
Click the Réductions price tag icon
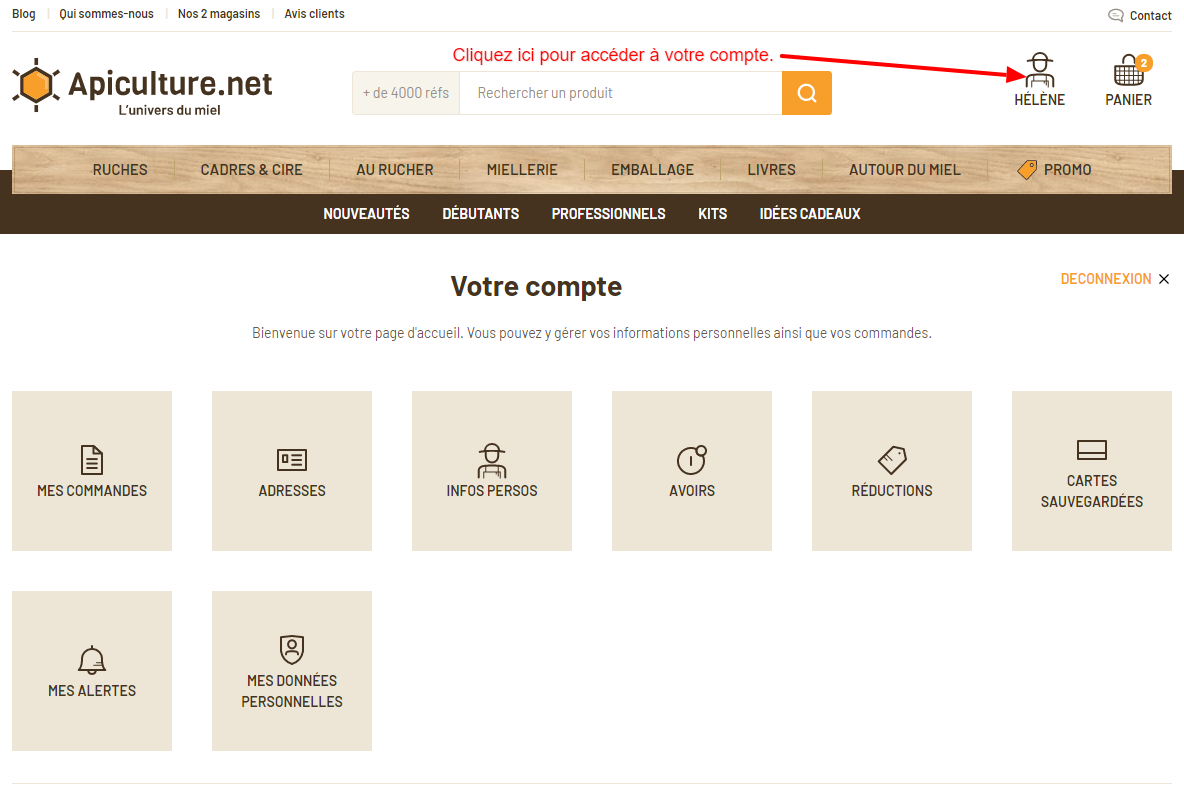[x=892, y=460]
